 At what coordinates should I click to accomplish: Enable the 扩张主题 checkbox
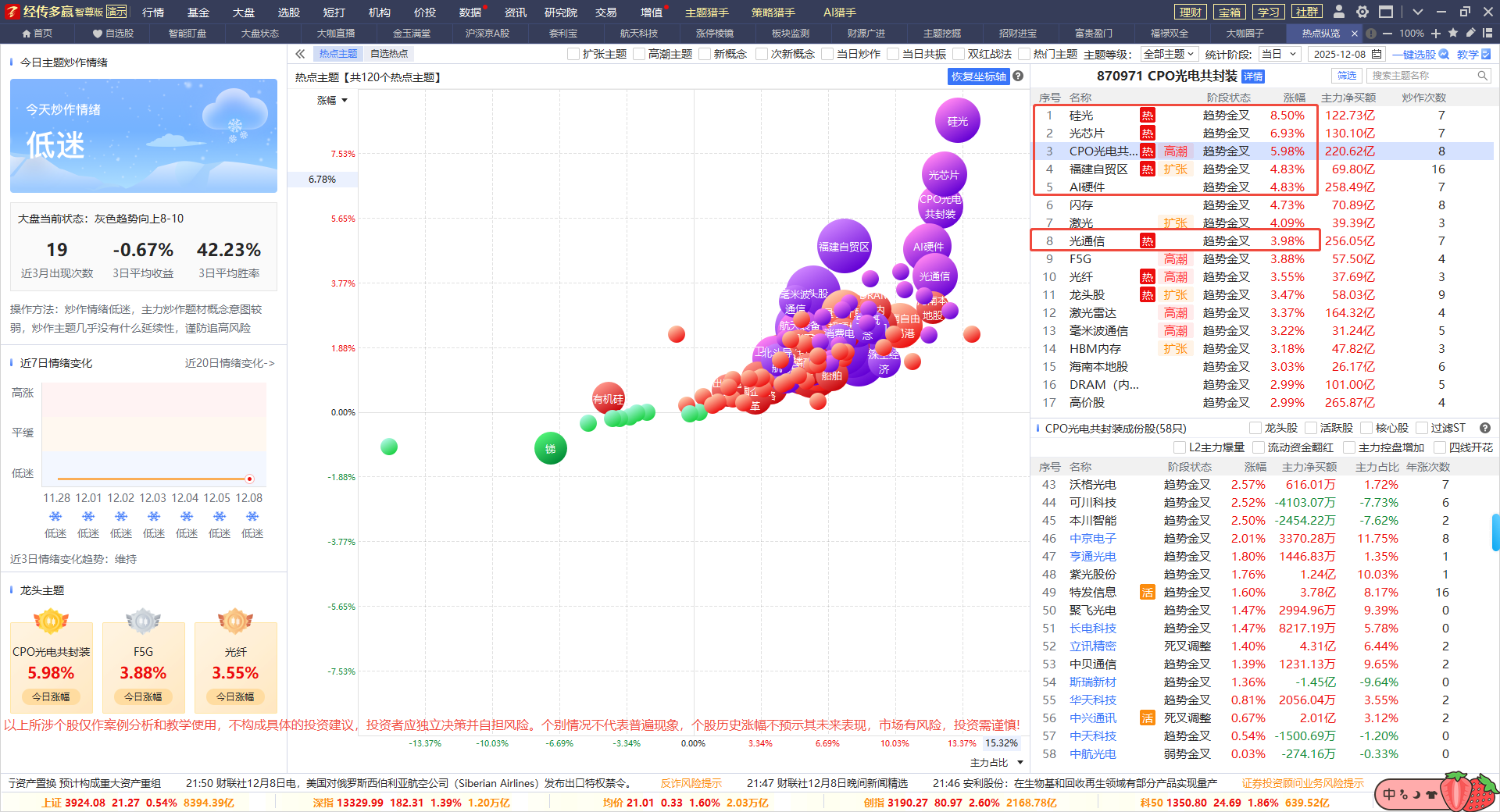point(574,54)
